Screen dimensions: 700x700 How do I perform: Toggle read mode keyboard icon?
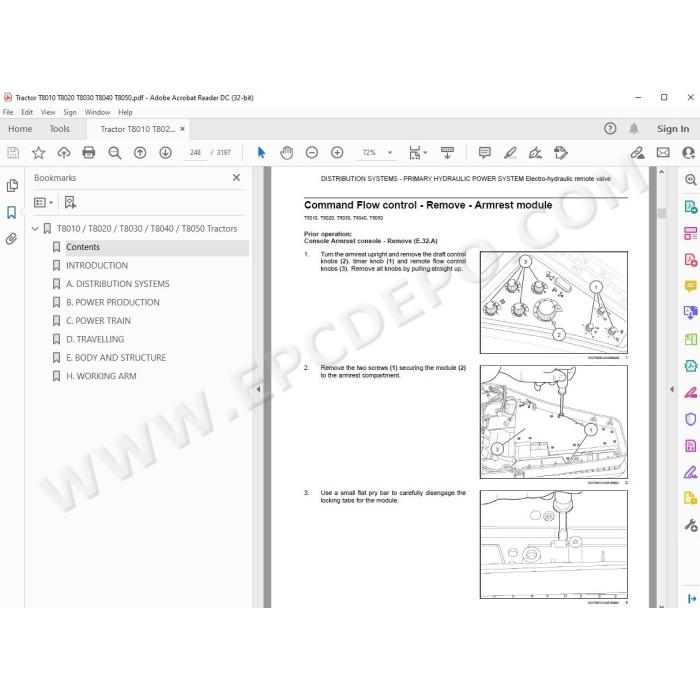447,153
